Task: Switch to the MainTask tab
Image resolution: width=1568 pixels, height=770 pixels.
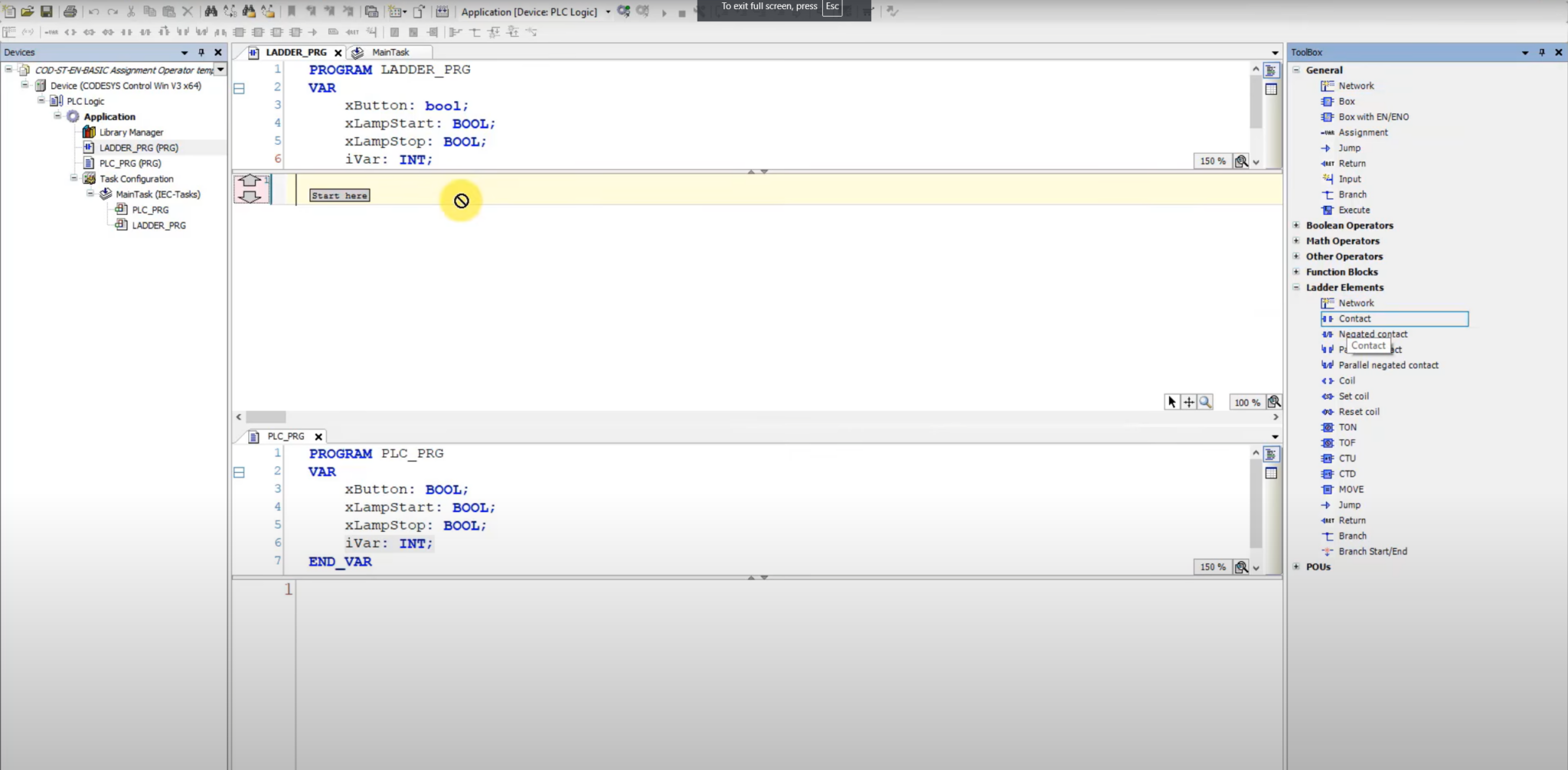Action: 390,53
